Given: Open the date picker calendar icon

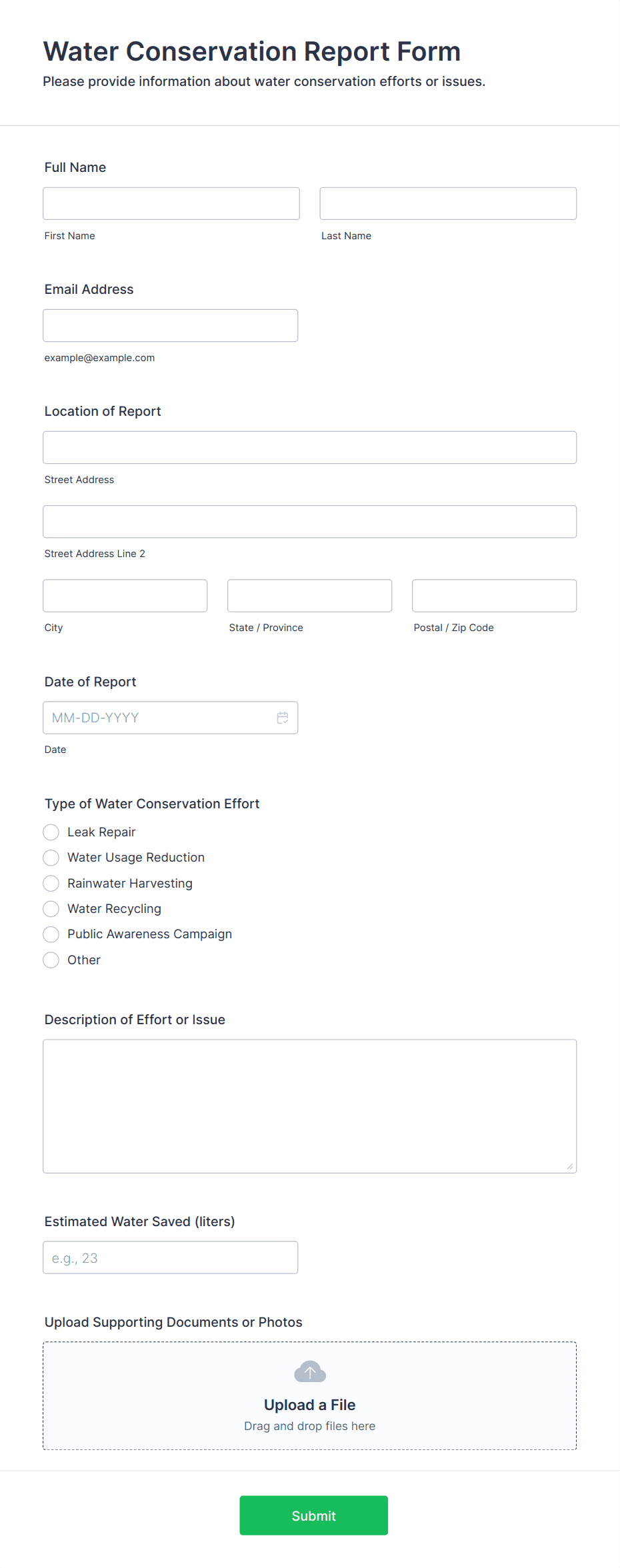Looking at the screenshot, I should (x=283, y=718).
